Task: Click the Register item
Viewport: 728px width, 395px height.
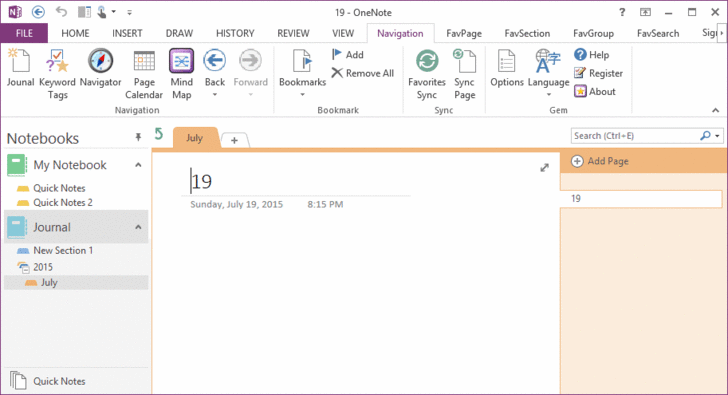Action: 598,73
